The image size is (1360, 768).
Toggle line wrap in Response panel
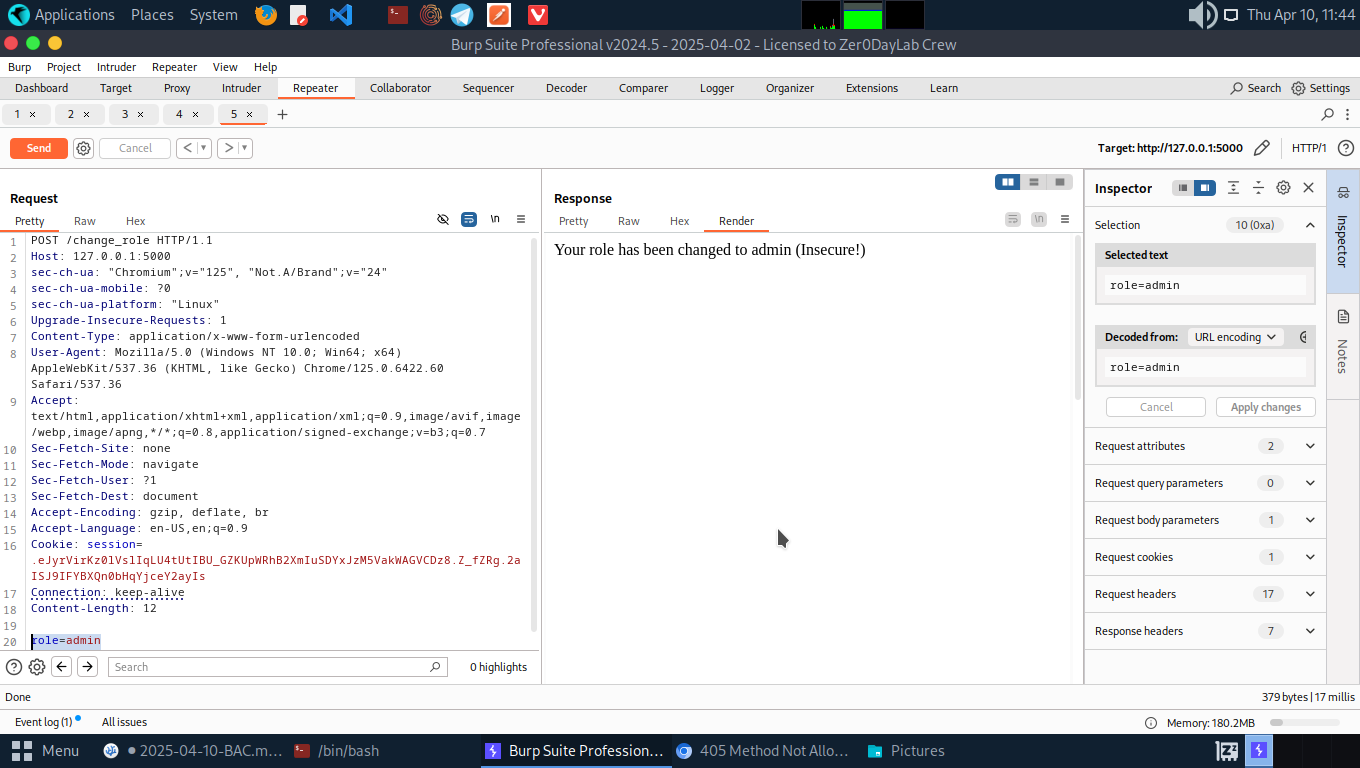click(1013, 219)
